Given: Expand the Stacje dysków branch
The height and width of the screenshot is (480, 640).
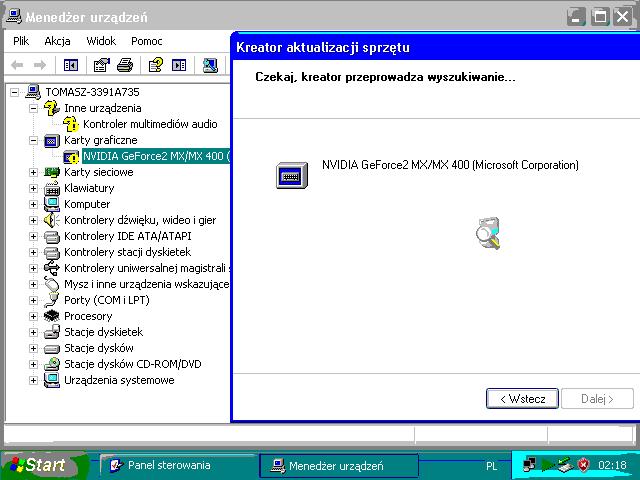Looking at the screenshot, I should pyautogui.click(x=33, y=348).
